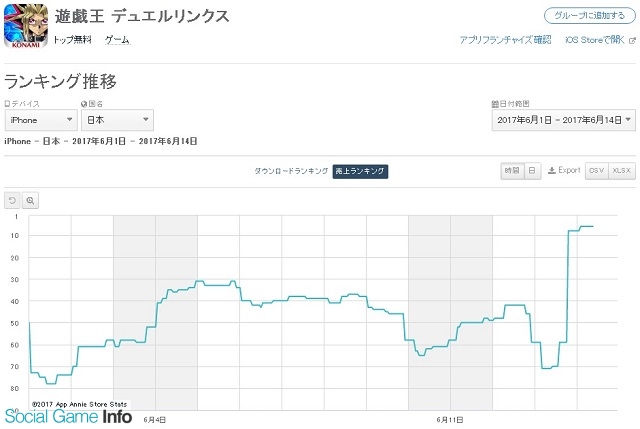This screenshot has height=429, width=640.
Task: Open the 日本 country dropdown
Action: point(118,120)
